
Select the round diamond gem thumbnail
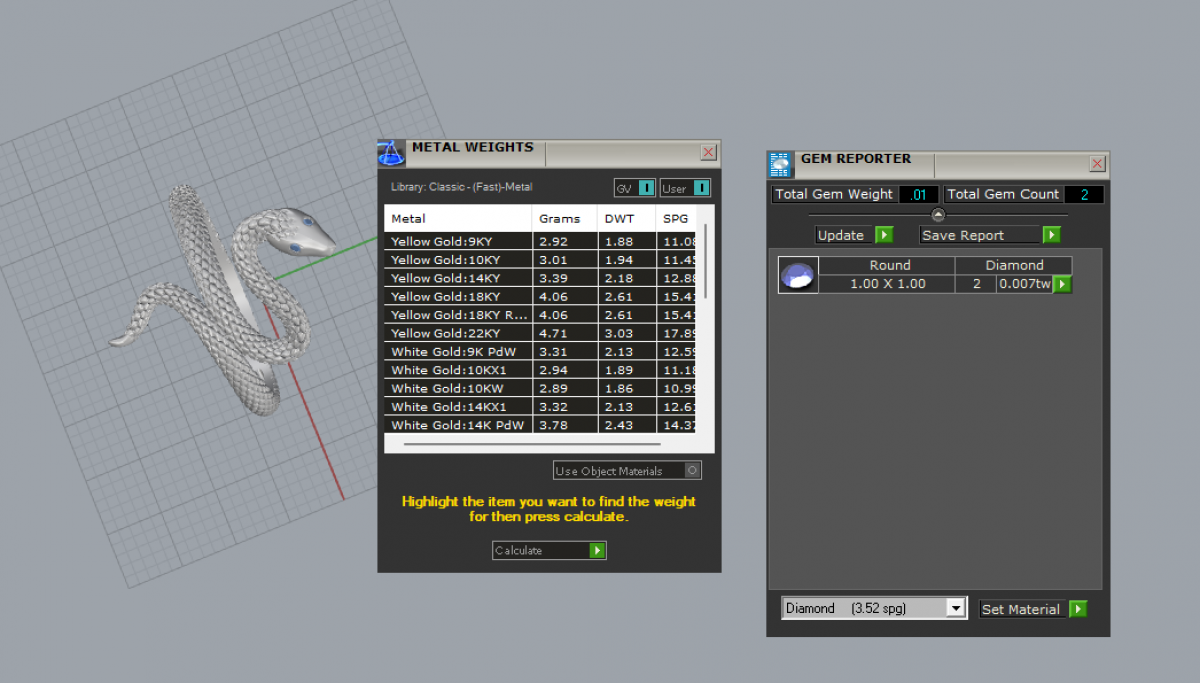pos(798,275)
